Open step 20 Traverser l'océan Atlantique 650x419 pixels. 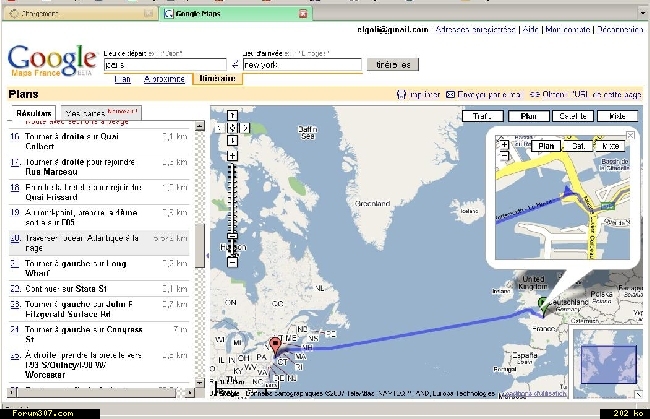tap(99, 243)
